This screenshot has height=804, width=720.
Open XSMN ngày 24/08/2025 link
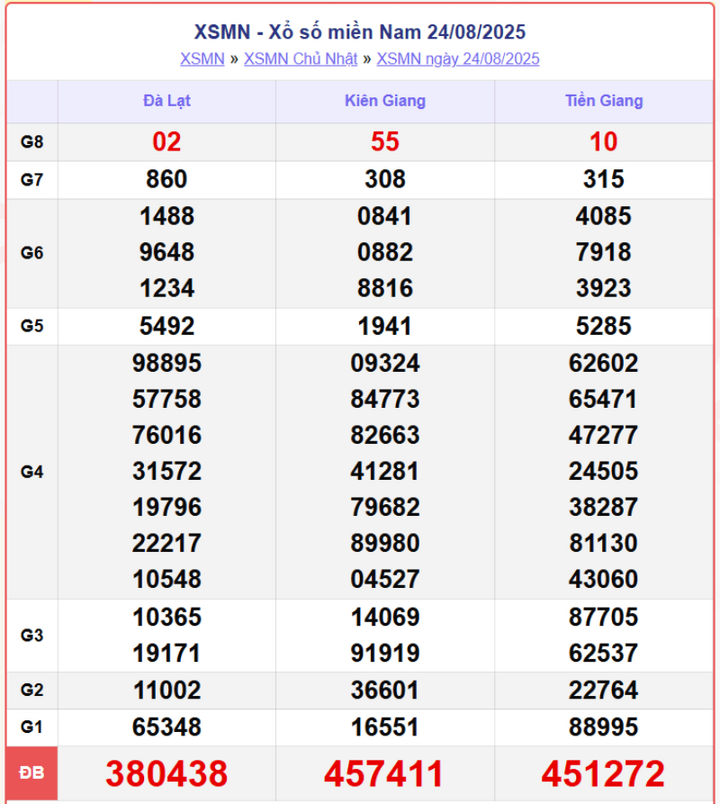pyautogui.click(x=458, y=59)
